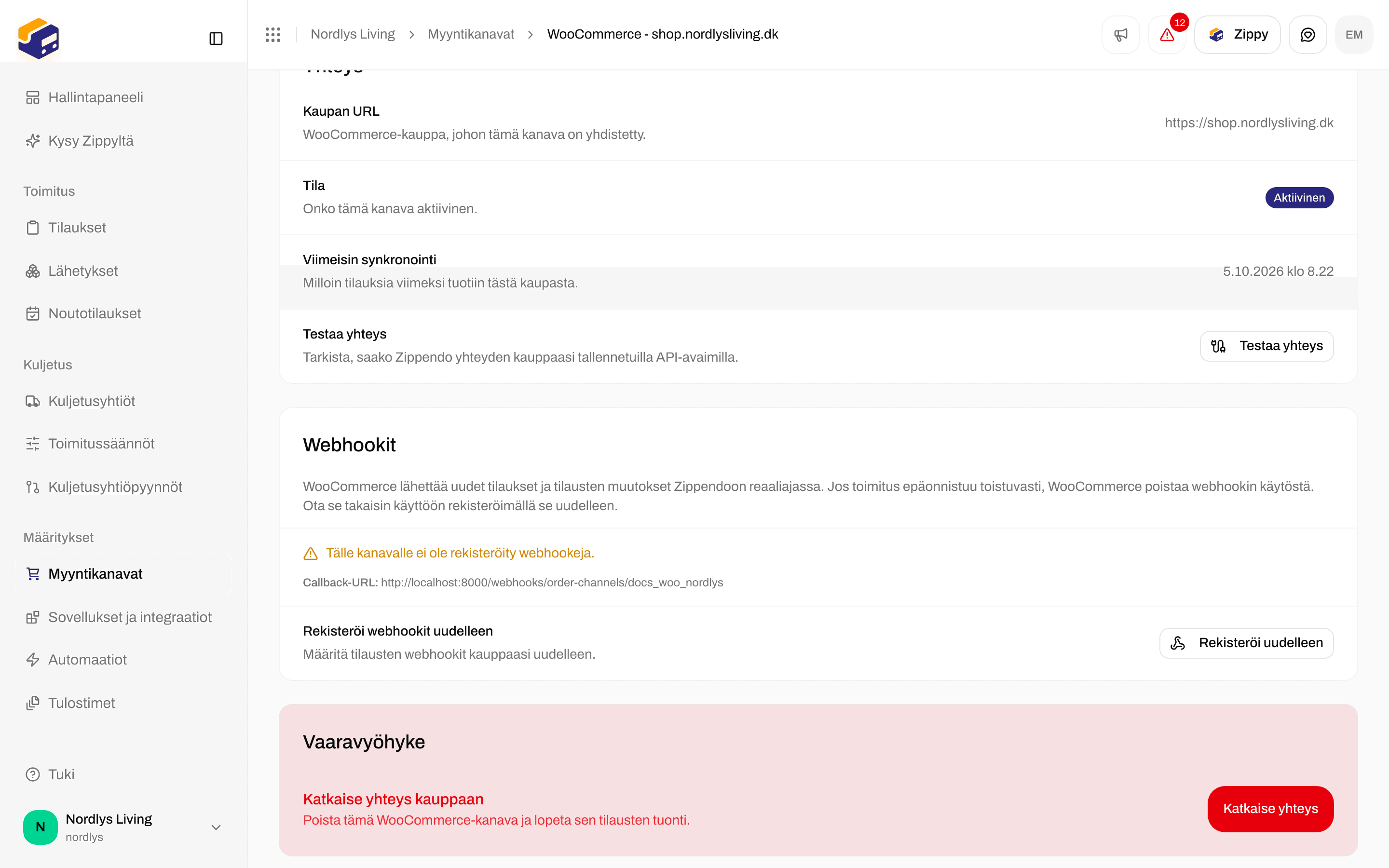Click the Webhookit section heading

349,445
